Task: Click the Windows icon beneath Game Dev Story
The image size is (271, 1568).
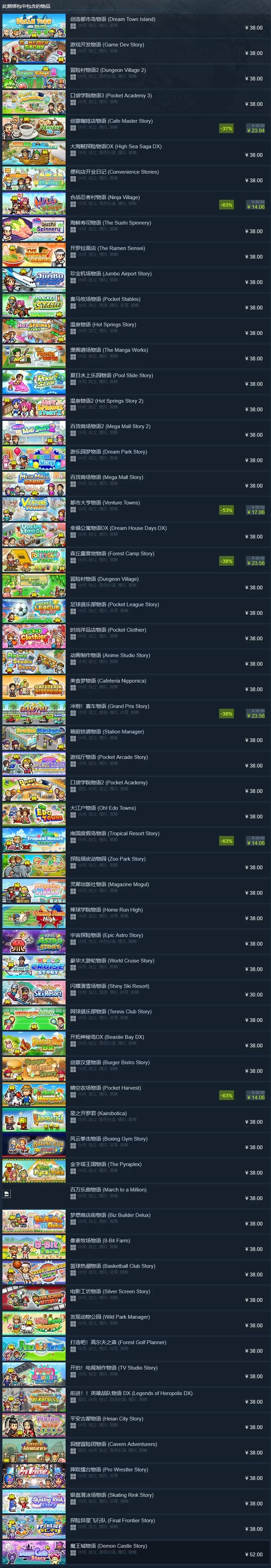Action: 73,51
